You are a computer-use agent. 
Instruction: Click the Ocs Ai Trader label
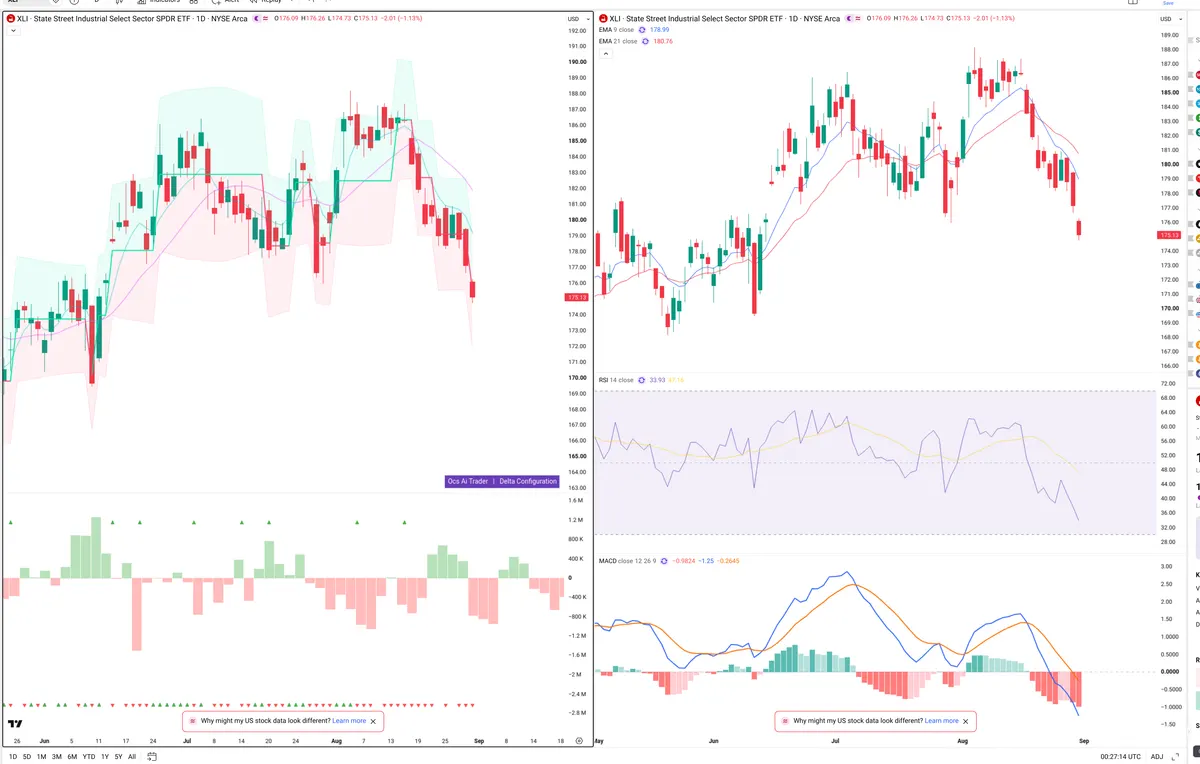click(x=468, y=481)
